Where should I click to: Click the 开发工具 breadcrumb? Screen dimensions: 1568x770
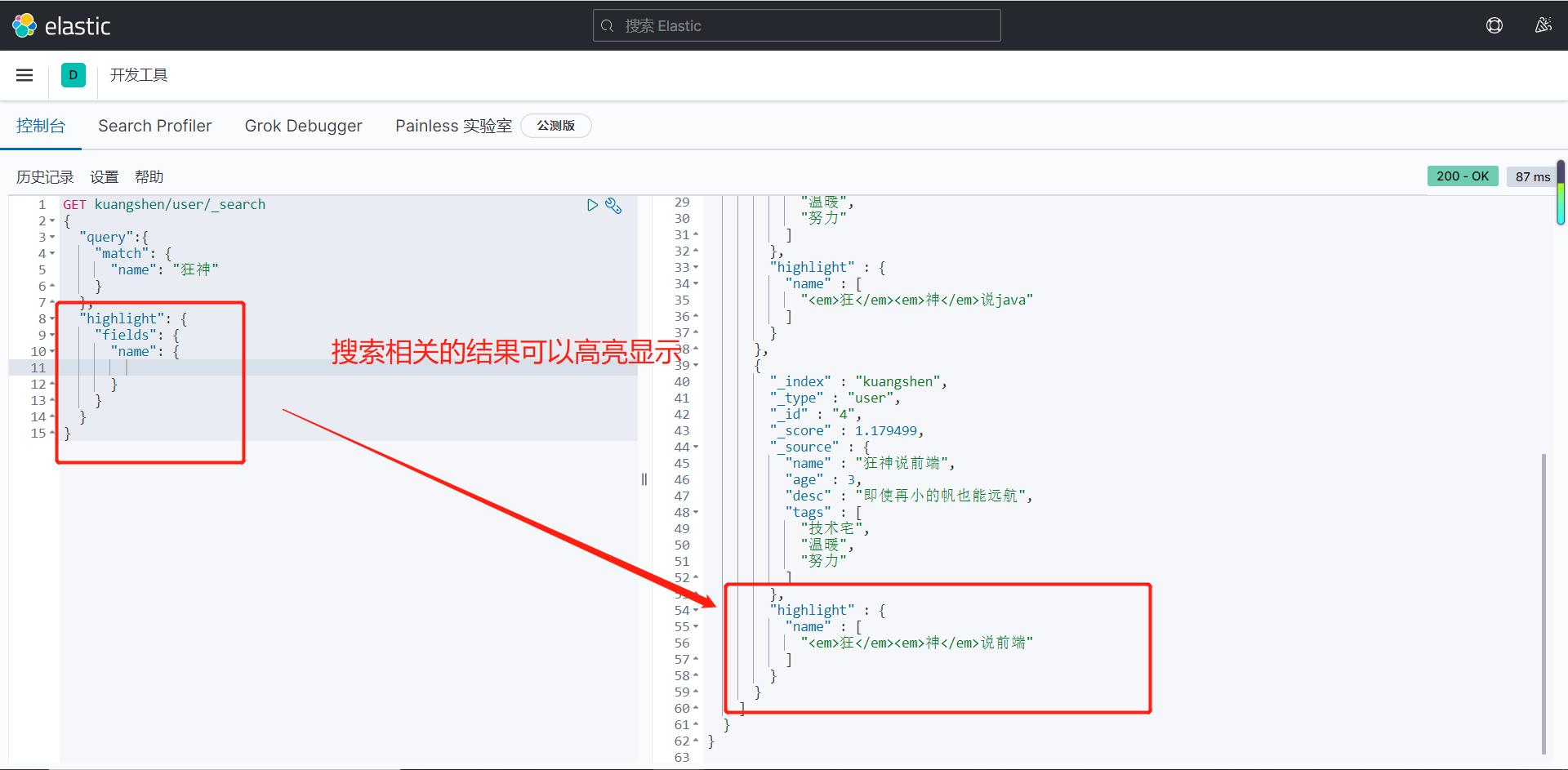click(139, 75)
